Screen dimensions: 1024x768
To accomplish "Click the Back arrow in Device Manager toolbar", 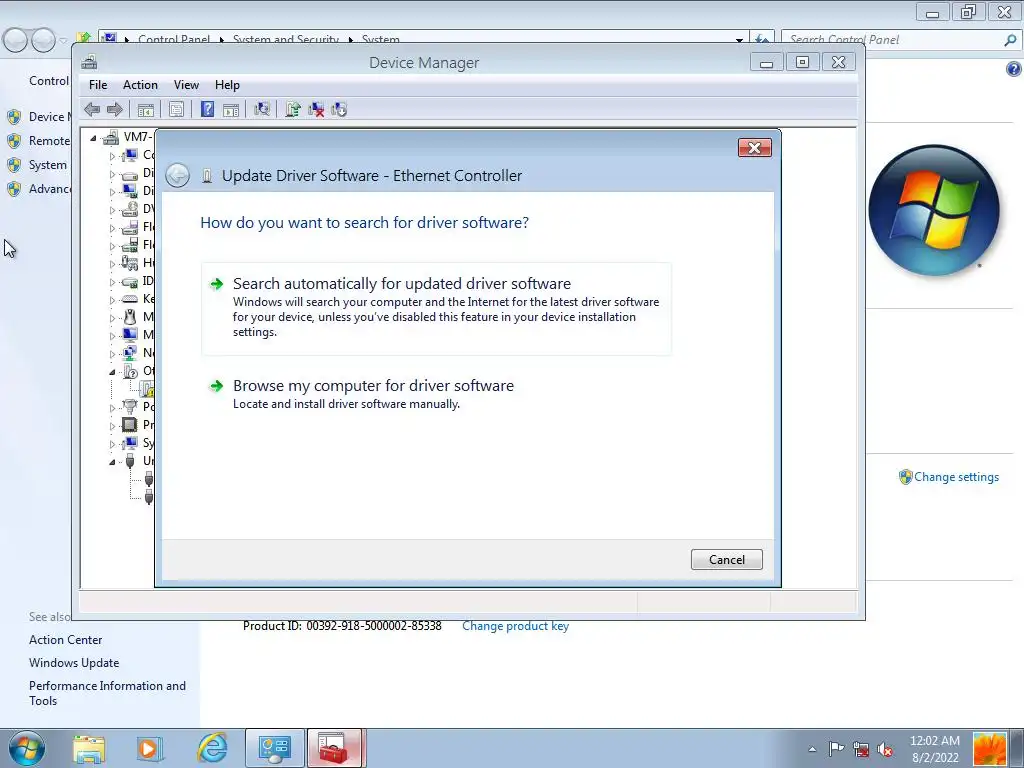I will (x=92, y=110).
